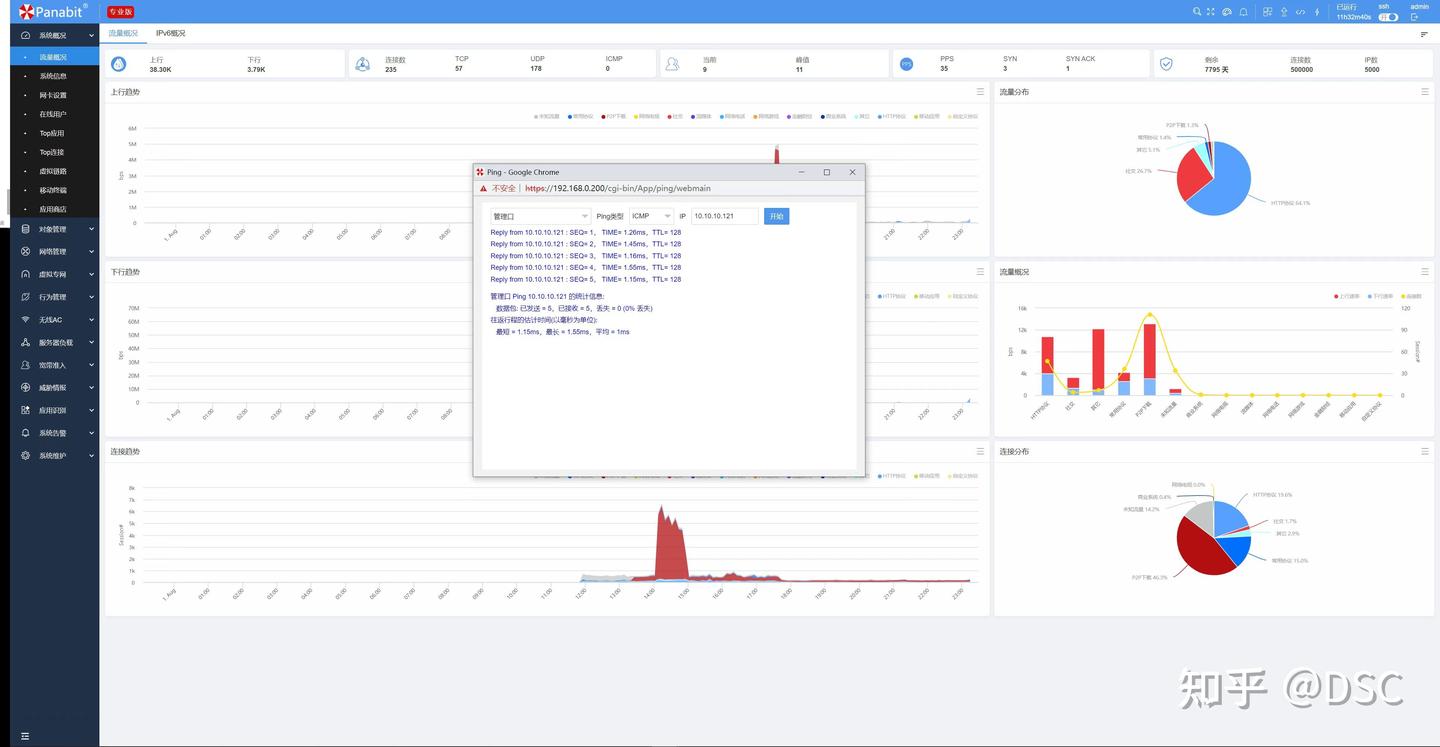Click the lightning bolt icon in header

[x=1317, y=12]
